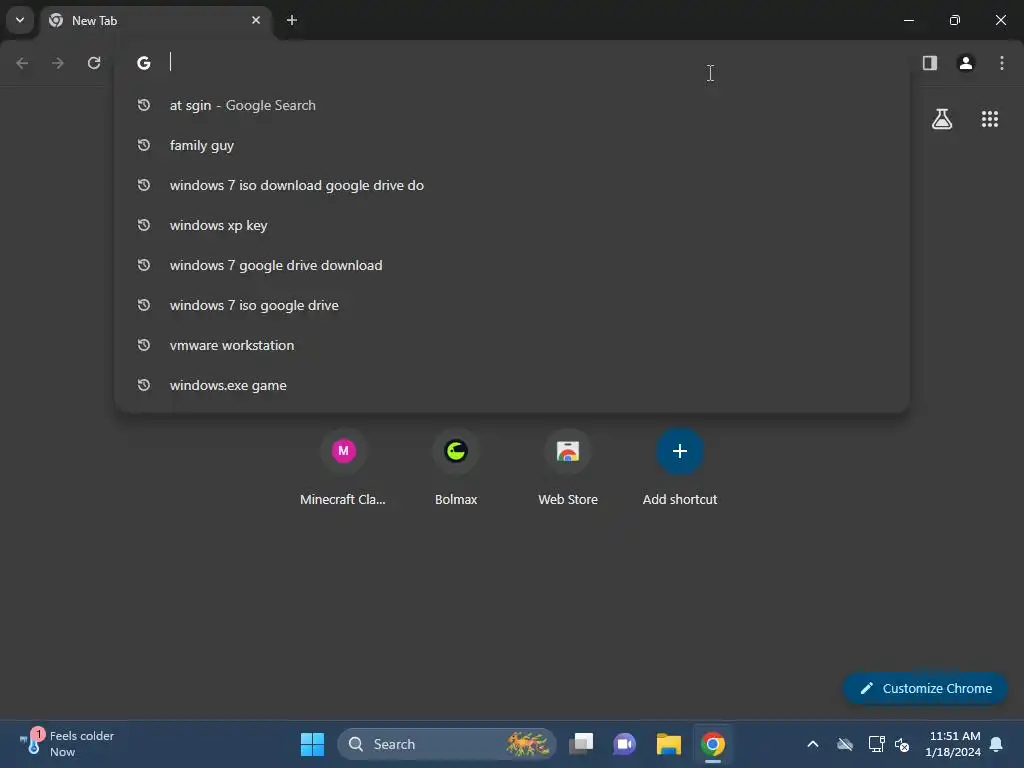This screenshot has height=768, width=1024.
Task: Select suggestion "at sgin - Google Search"
Action: (512, 105)
